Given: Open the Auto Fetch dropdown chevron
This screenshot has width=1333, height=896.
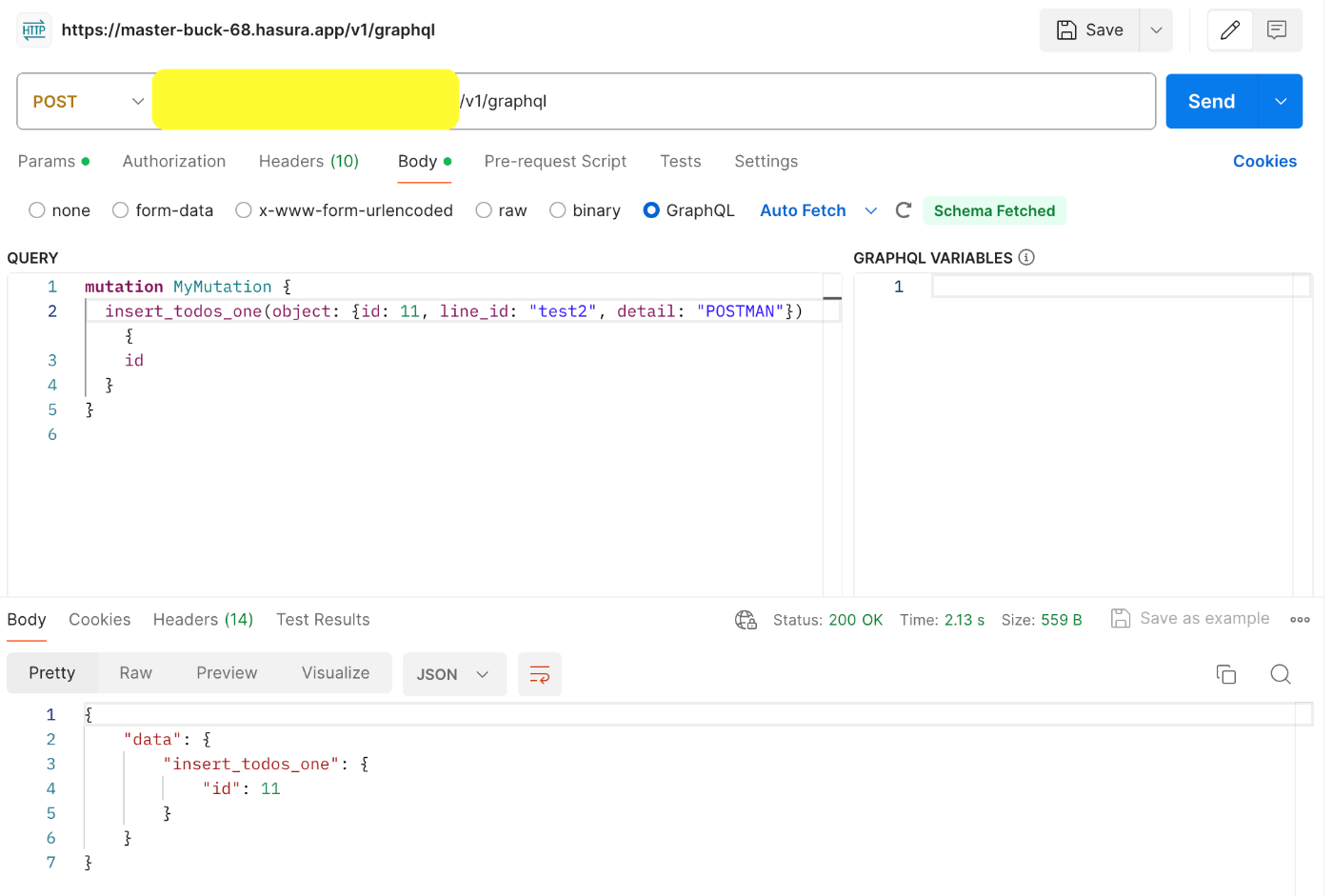Looking at the screenshot, I should [870, 210].
